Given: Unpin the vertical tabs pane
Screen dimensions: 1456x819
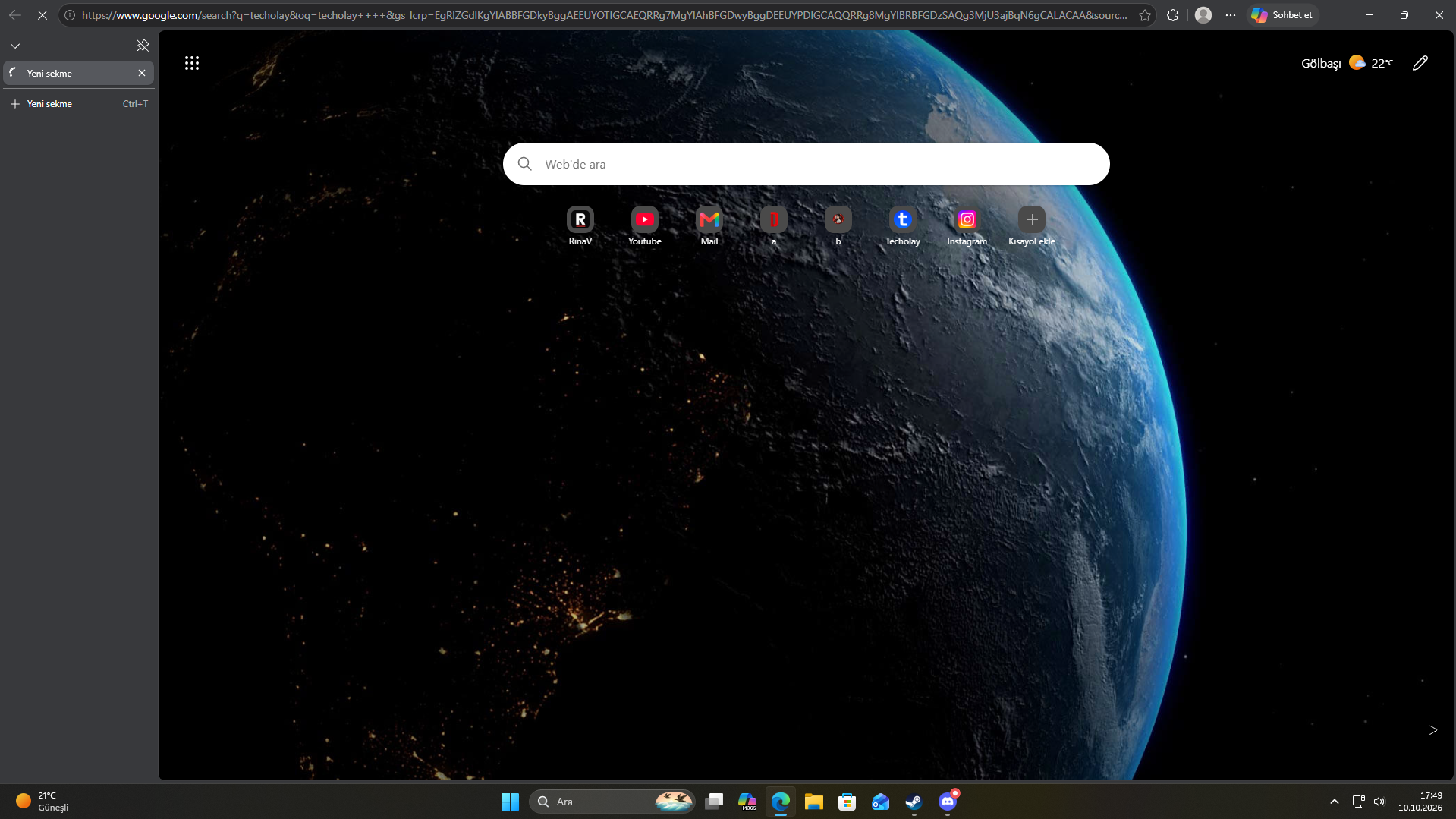Looking at the screenshot, I should 142,46.
